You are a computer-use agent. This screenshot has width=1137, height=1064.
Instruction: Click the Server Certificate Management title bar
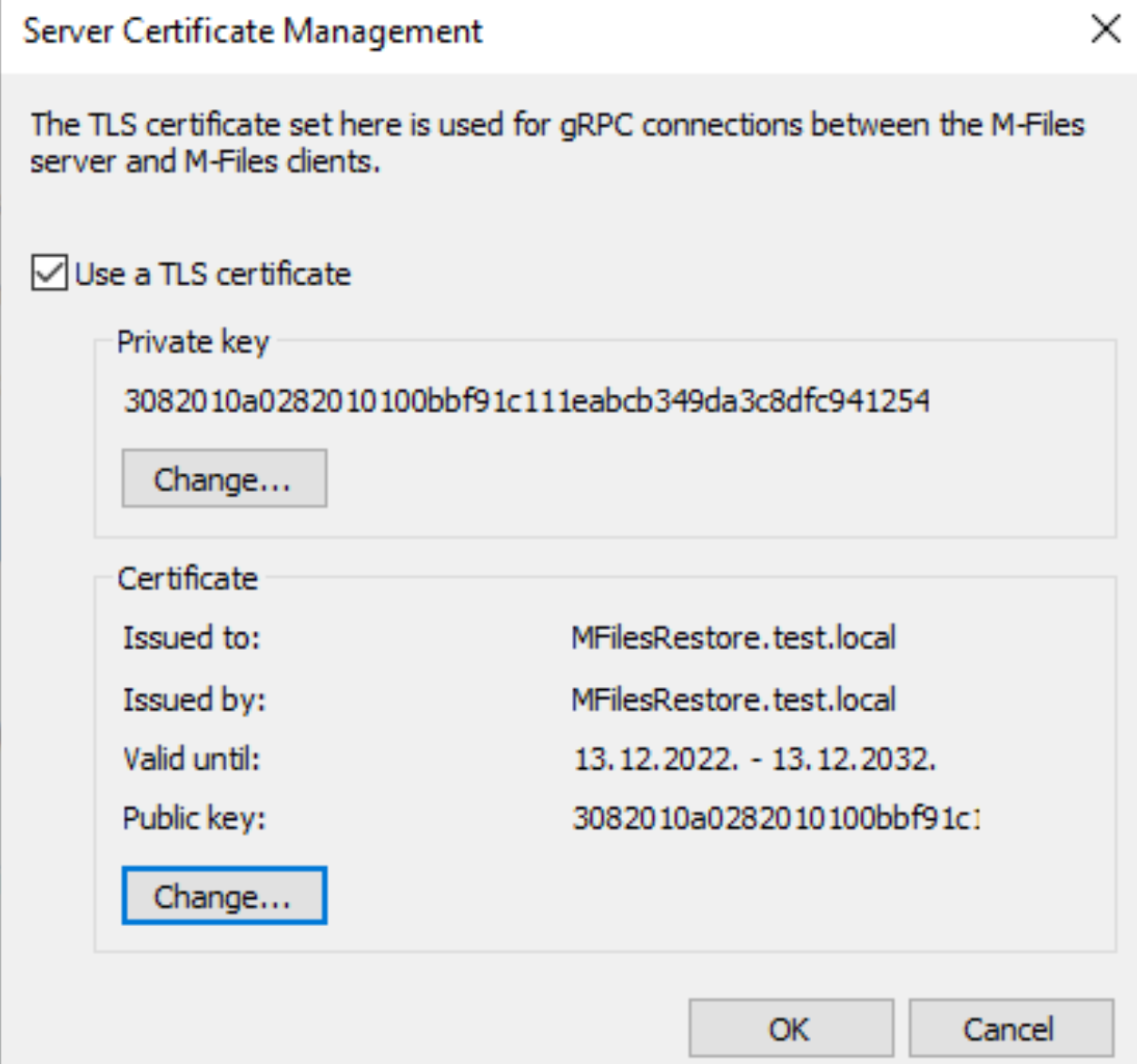[545, 31]
